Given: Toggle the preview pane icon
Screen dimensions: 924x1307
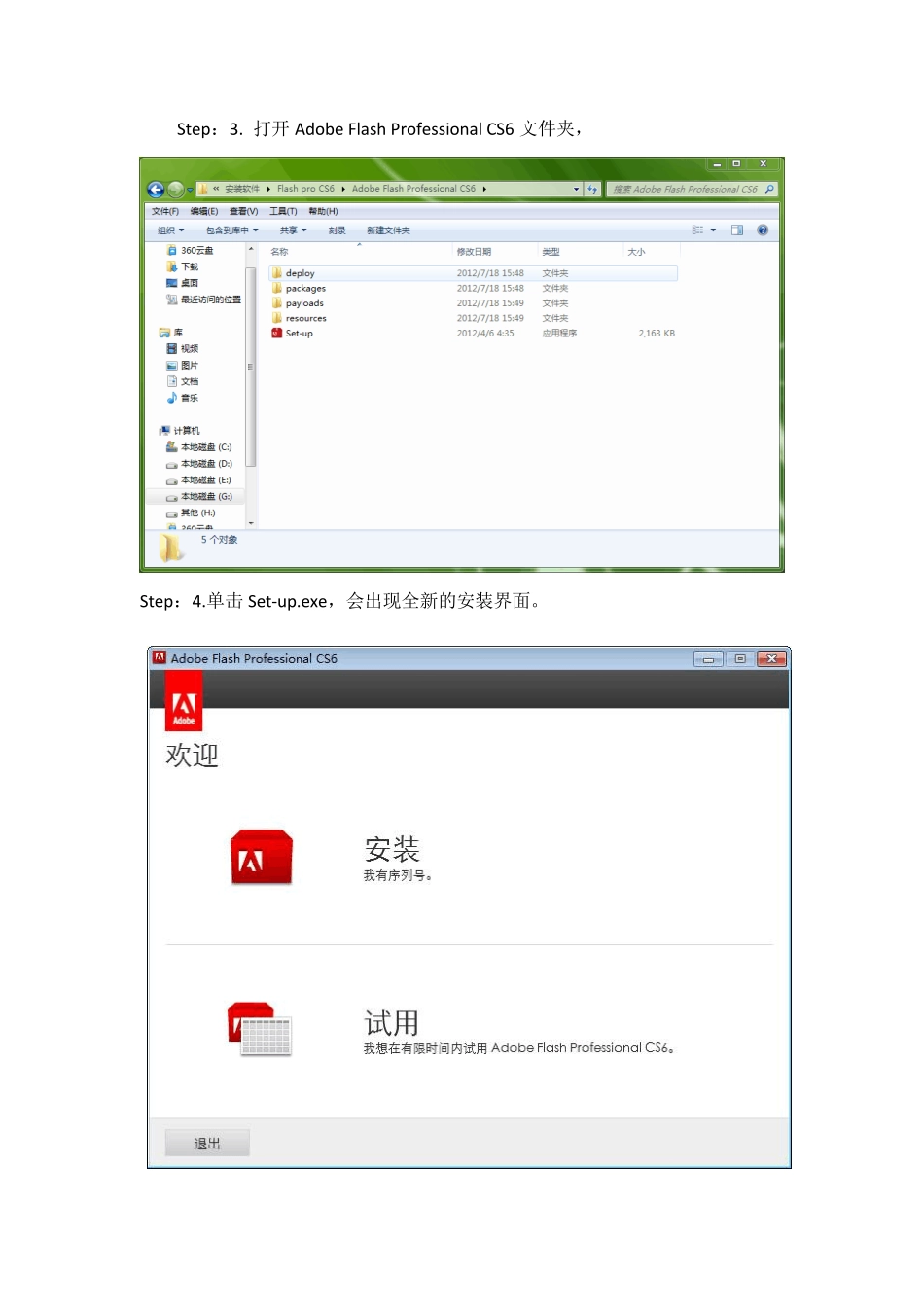Looking at the screenshot, I should pyautogui.click(x=737, y=230).
